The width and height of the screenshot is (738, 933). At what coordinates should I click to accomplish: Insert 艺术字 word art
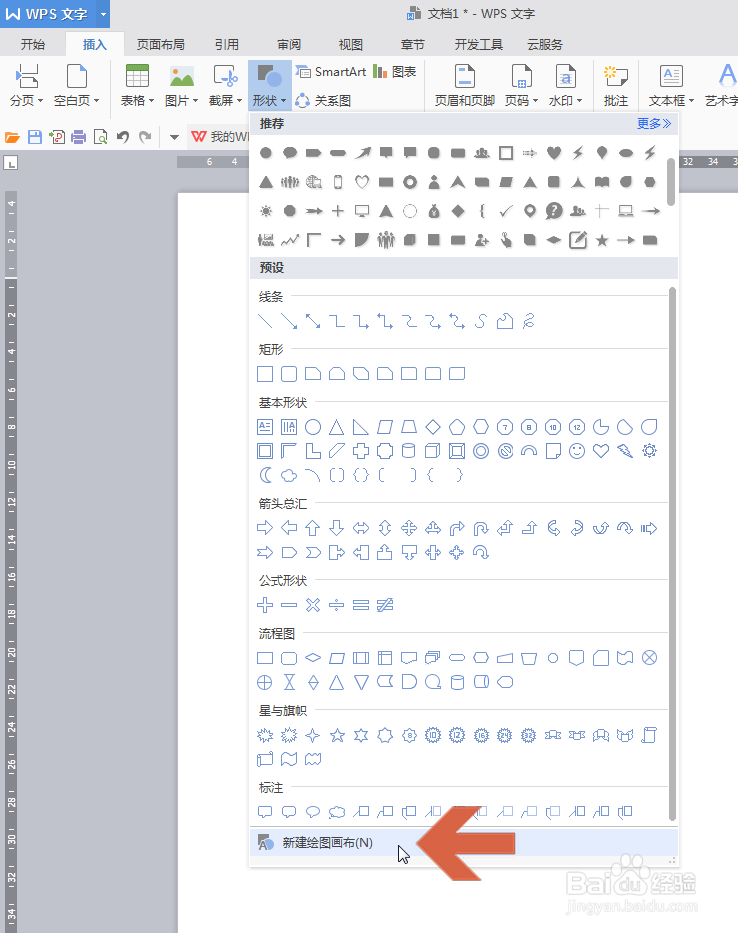point(721,86)
